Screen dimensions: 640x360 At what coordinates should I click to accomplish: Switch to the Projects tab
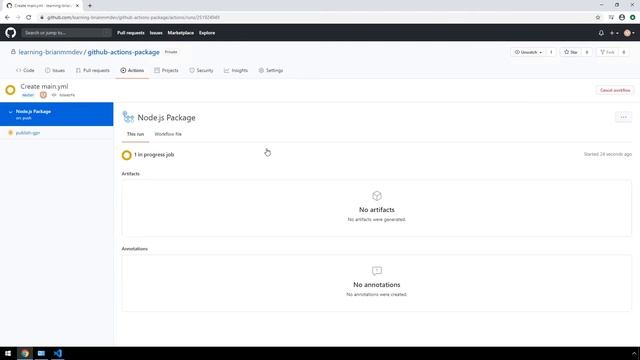coord(166,70)
